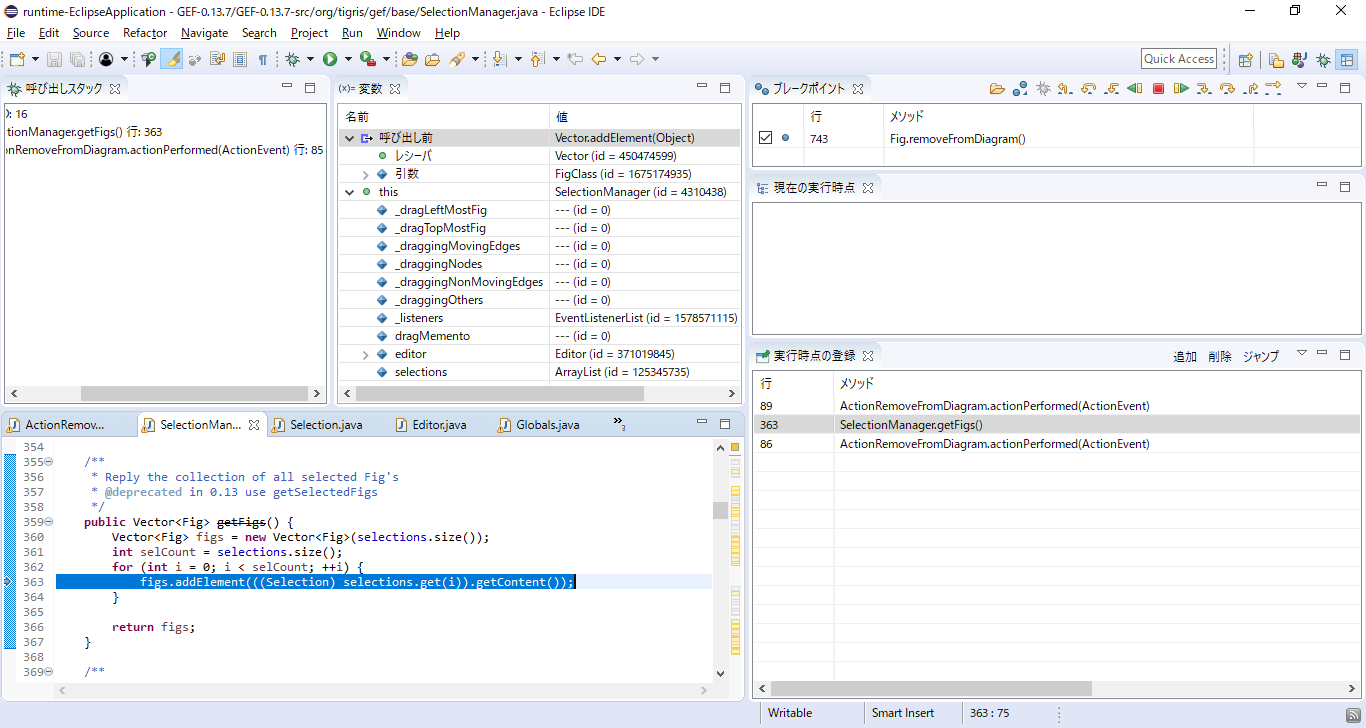Screen dimensions: 1366x728
Task: Click the editor vertical scrollbar thumb
Action: coord(720,510)
